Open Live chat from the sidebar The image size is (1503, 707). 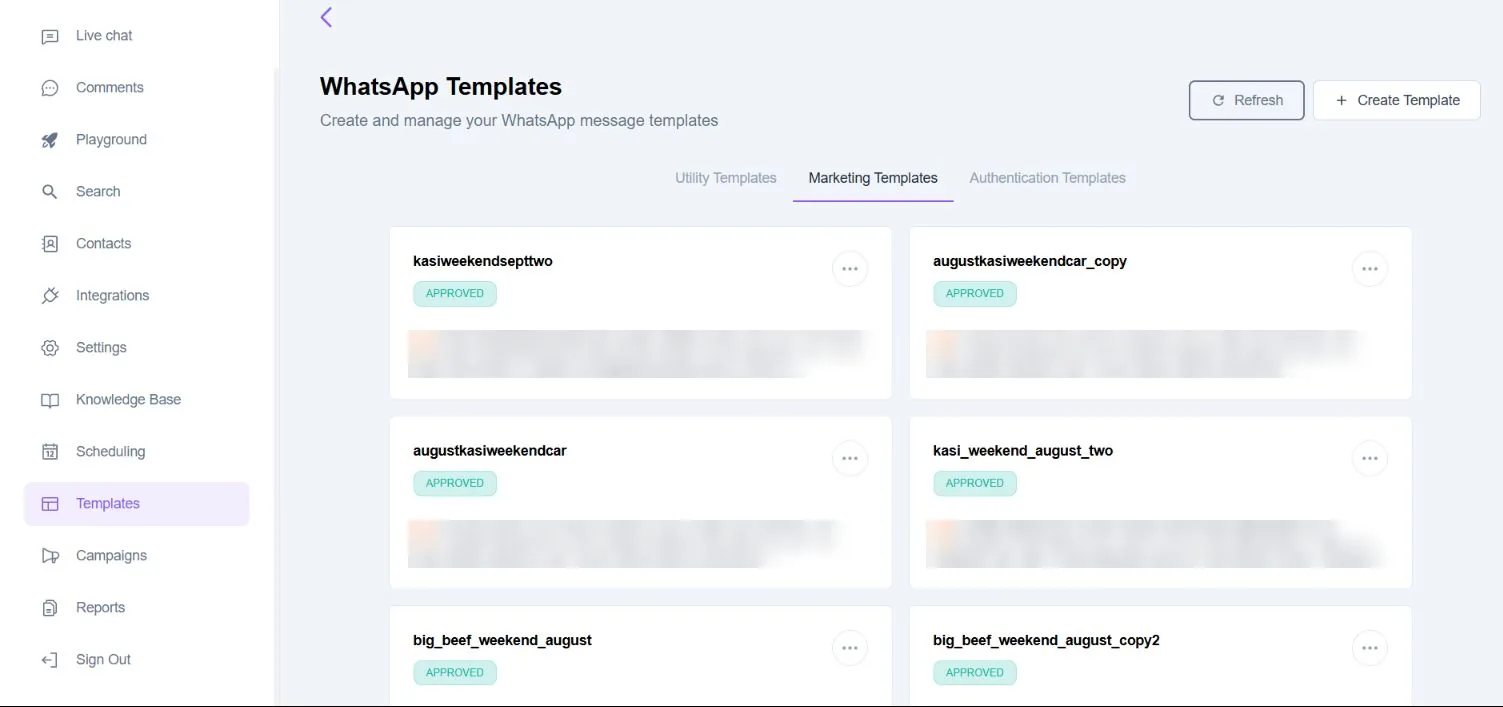pyautogui.click(x=104, y=36)
